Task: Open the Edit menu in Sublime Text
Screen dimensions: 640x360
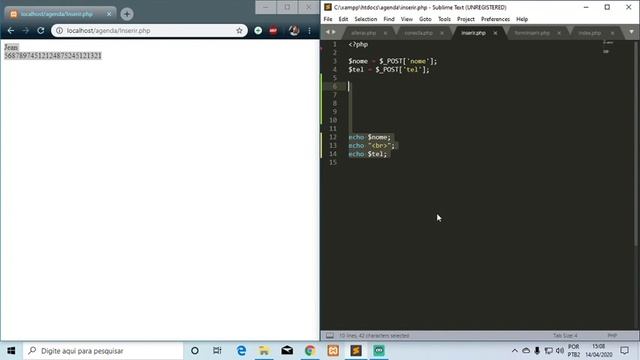Action: (x=343, y=19)
